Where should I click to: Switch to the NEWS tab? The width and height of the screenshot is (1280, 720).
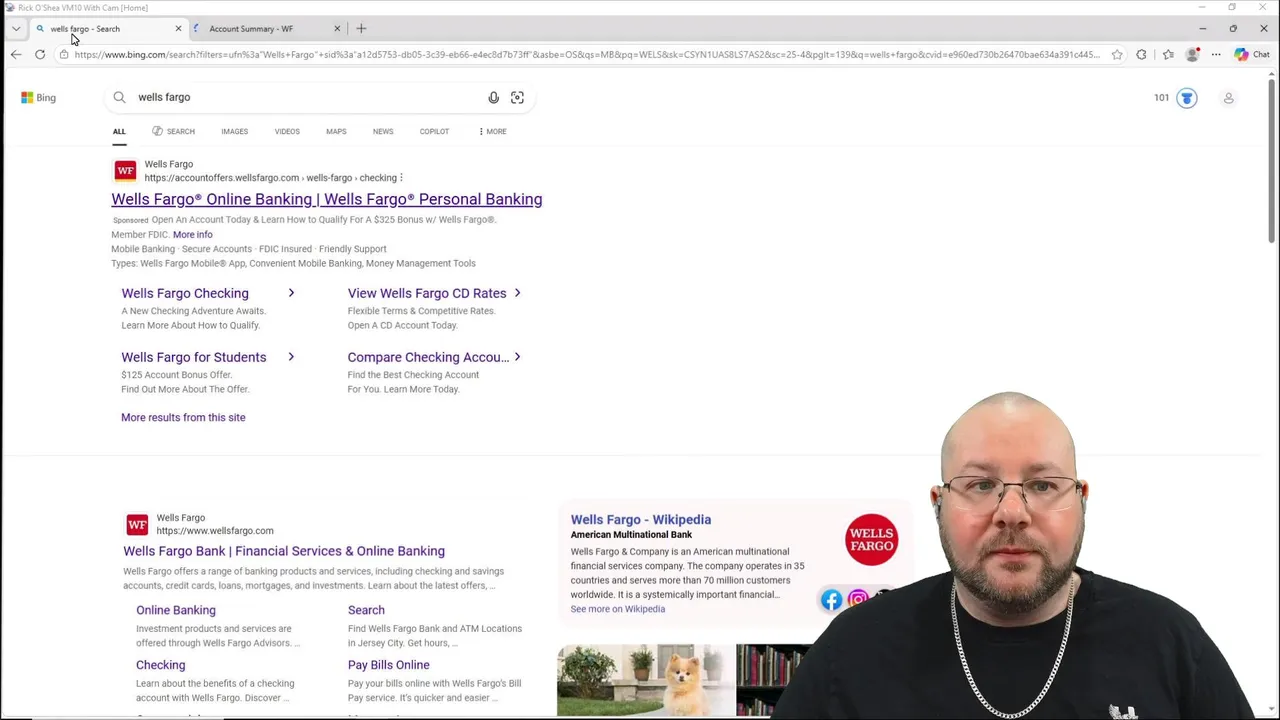pyautogui.click(x=383, y=131)
